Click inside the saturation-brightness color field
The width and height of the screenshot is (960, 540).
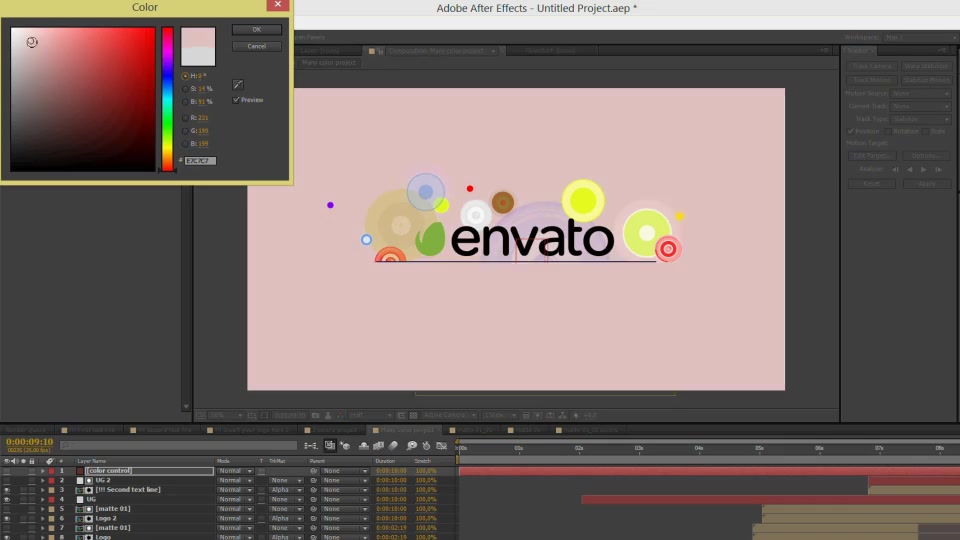click(83, 99)
